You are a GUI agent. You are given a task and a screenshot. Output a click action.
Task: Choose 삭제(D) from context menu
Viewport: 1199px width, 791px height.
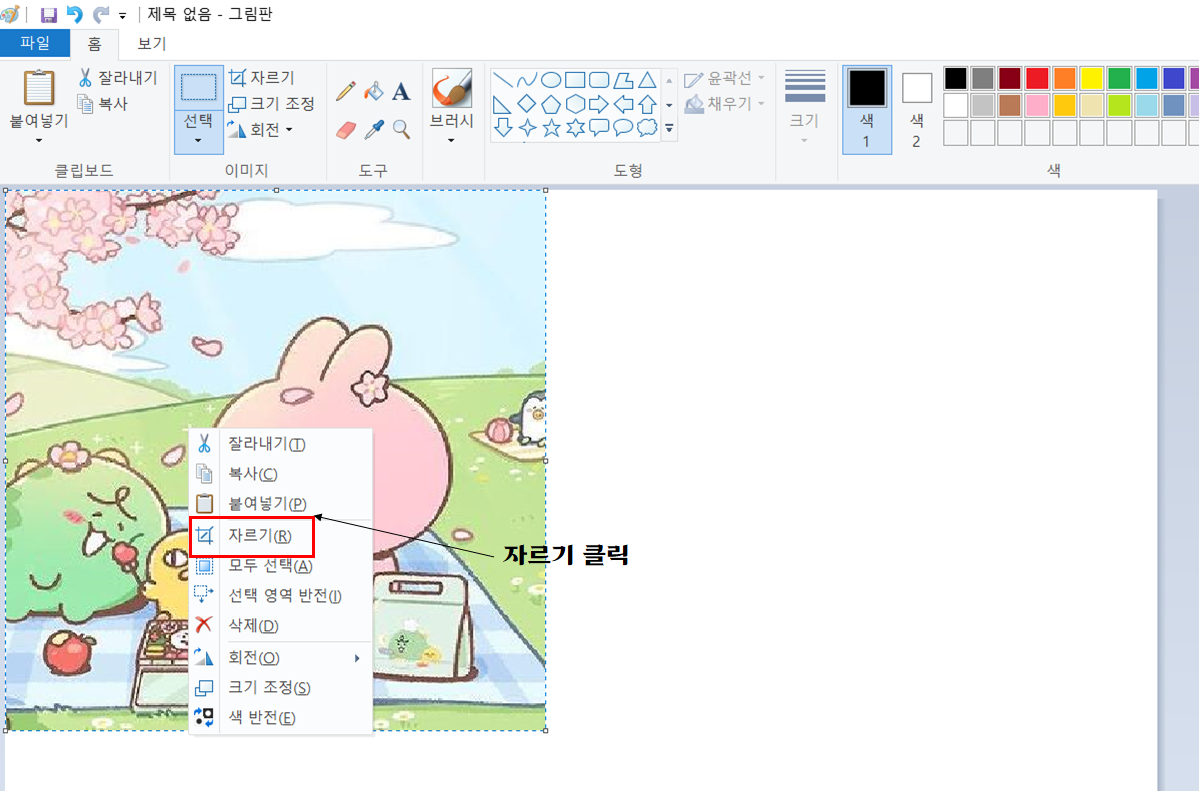pyautogui.click(x=281, y=625)
